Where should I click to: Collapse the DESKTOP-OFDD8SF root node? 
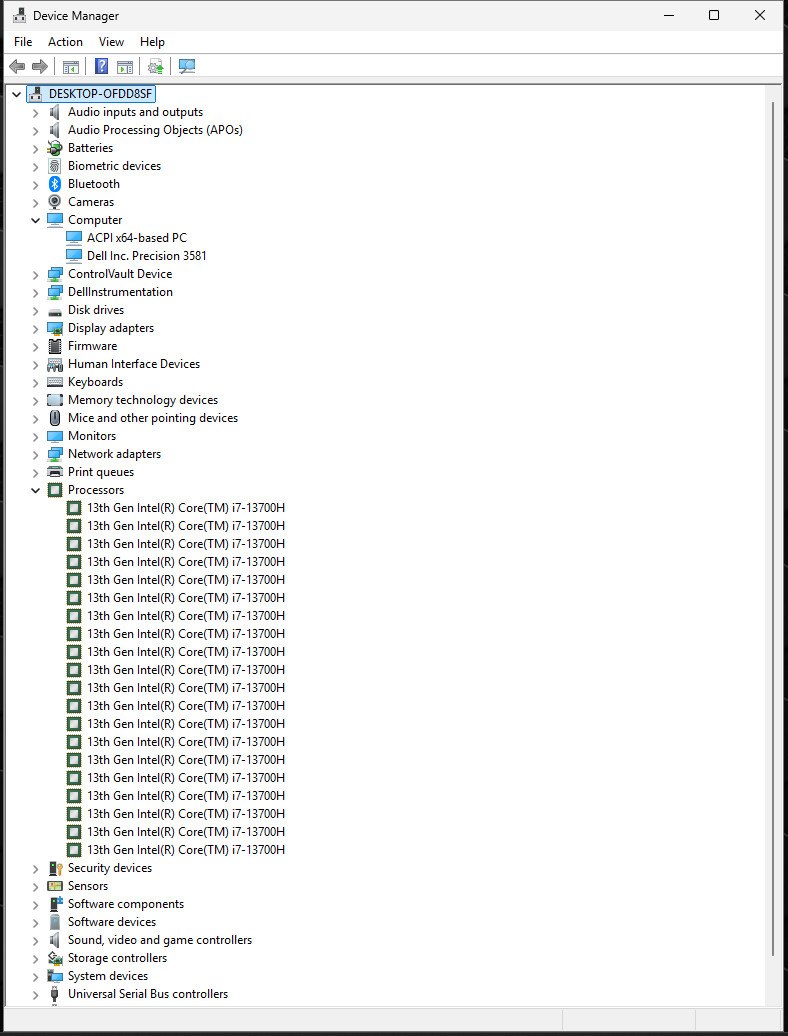coord(17,94)
